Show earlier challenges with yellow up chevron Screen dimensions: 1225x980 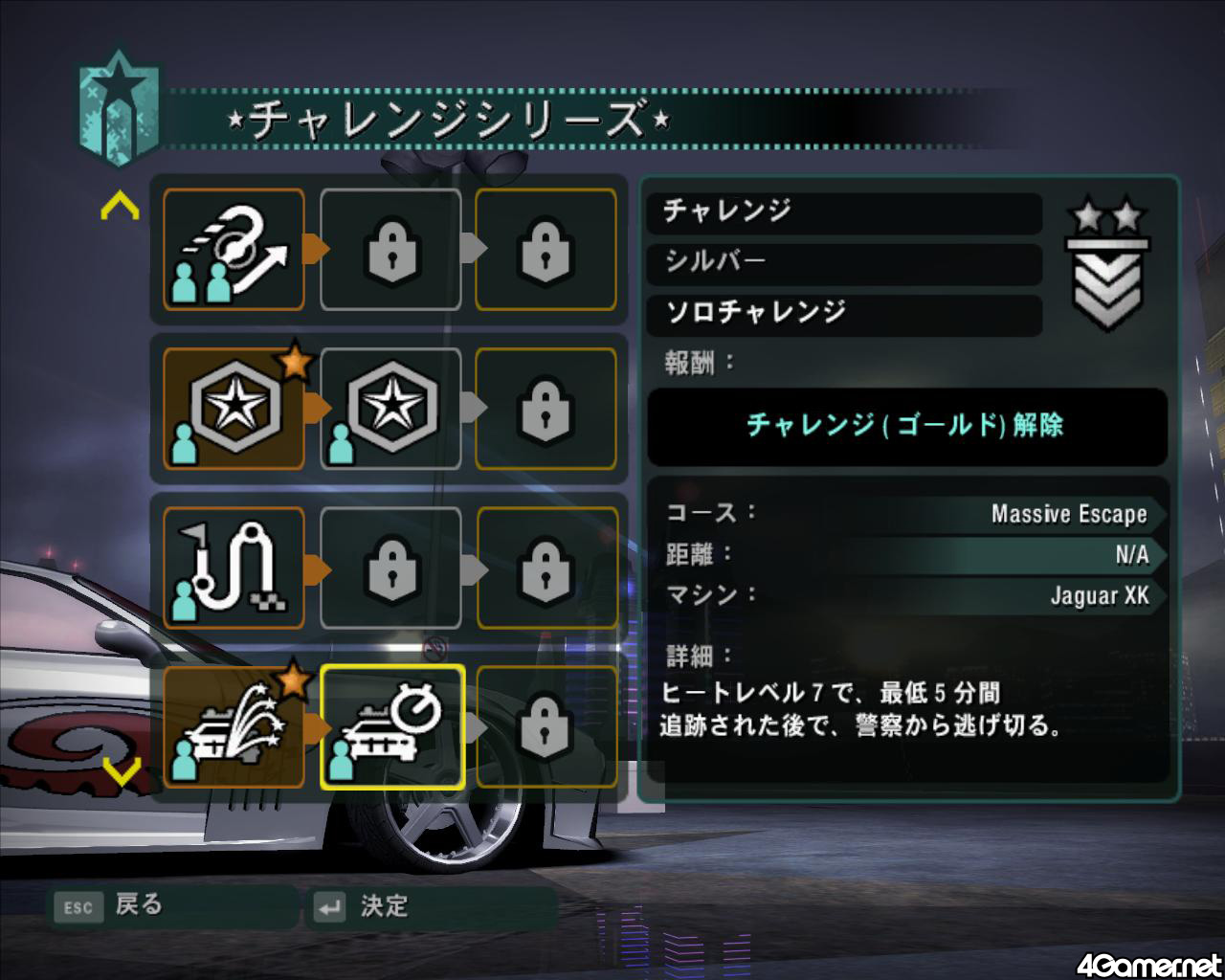point(121,205)
